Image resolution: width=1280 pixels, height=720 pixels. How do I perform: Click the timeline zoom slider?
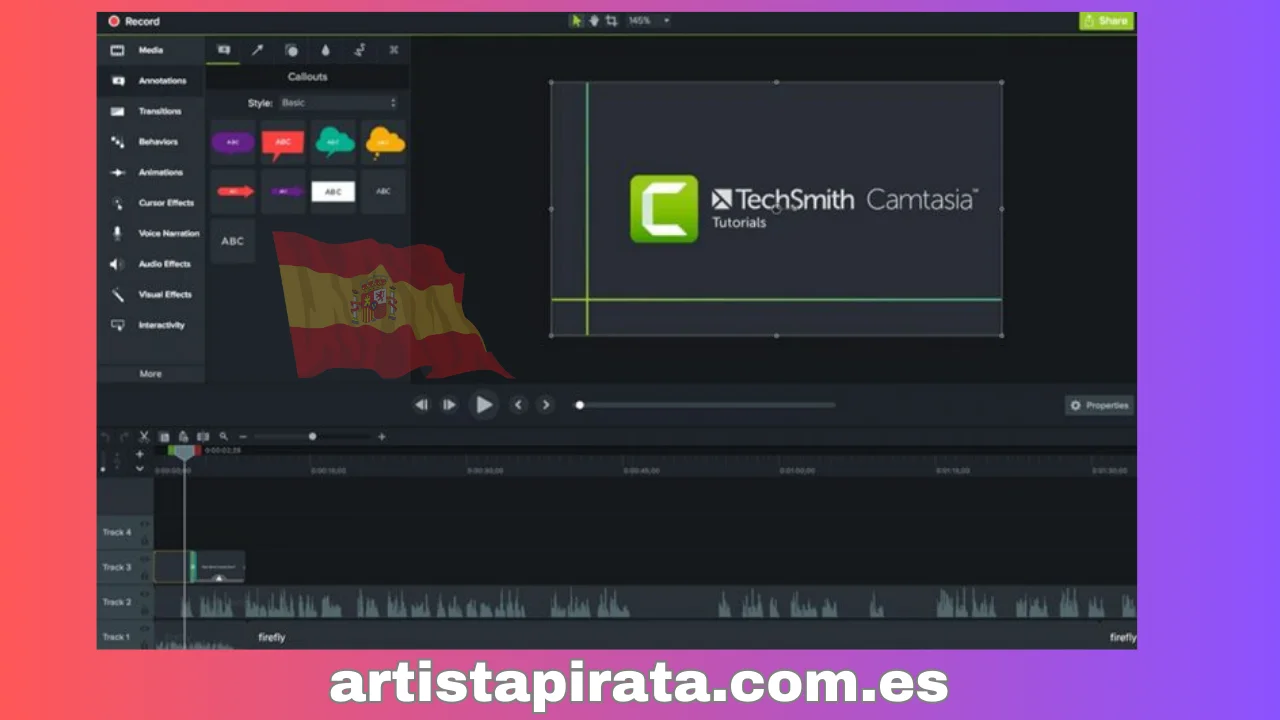[x=312, y=437]
